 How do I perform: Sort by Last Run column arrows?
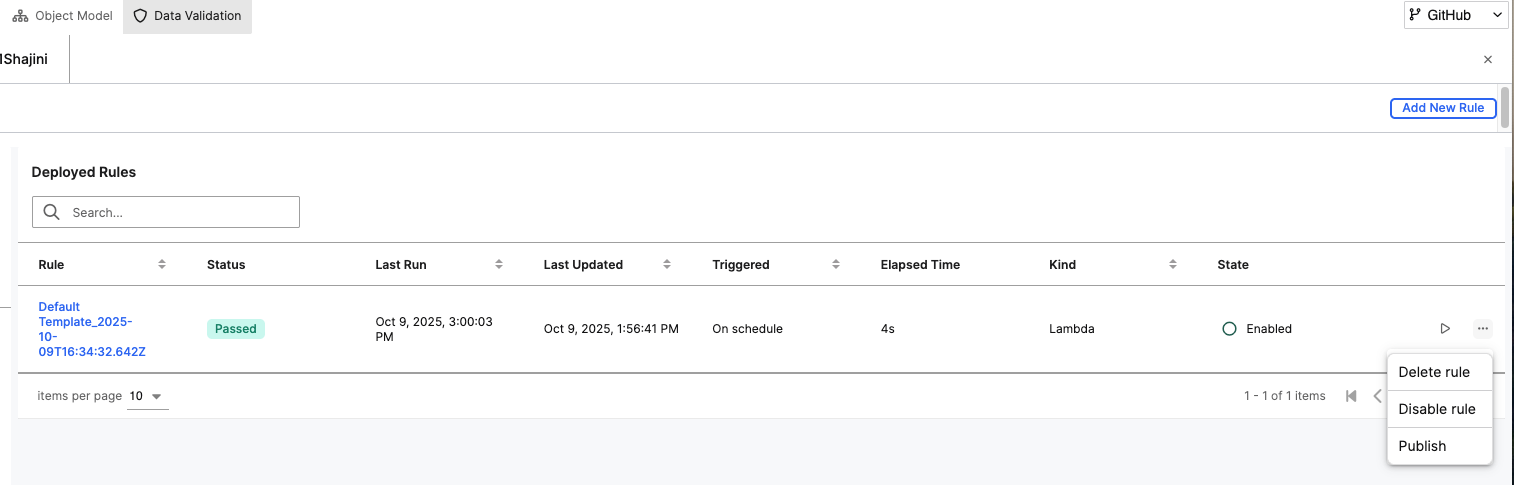[498, 265]
